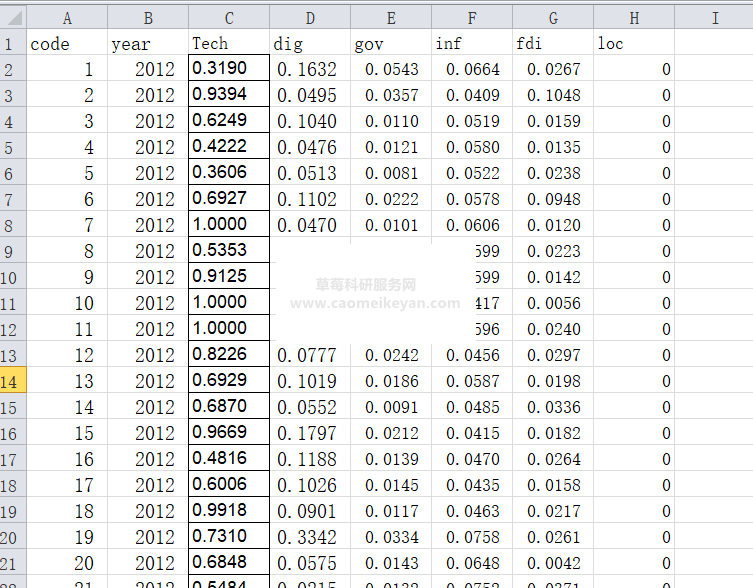Select the empty column I header
The width and height of the screenshot is (753, 588).
click(x=714, y=18)
